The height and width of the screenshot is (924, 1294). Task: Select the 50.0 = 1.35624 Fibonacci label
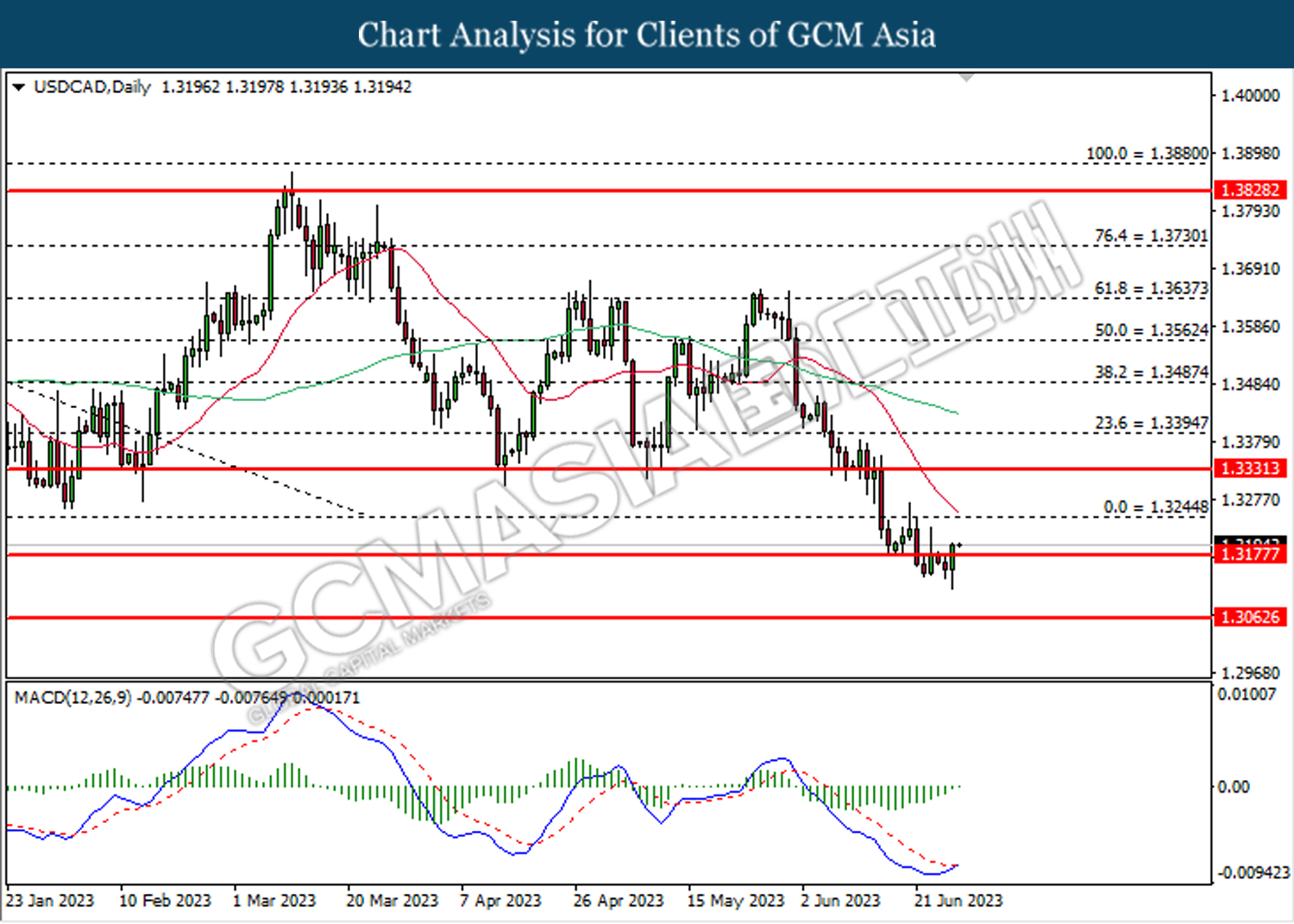(1152, 330)
